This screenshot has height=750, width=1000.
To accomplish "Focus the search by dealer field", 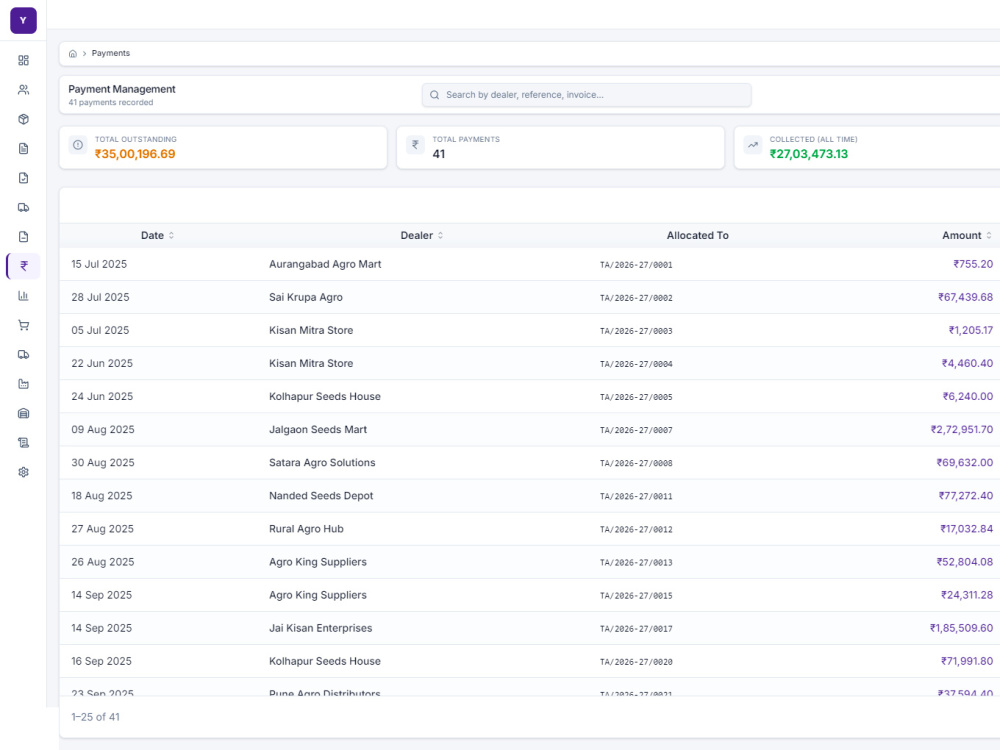I will coord(586,95).
